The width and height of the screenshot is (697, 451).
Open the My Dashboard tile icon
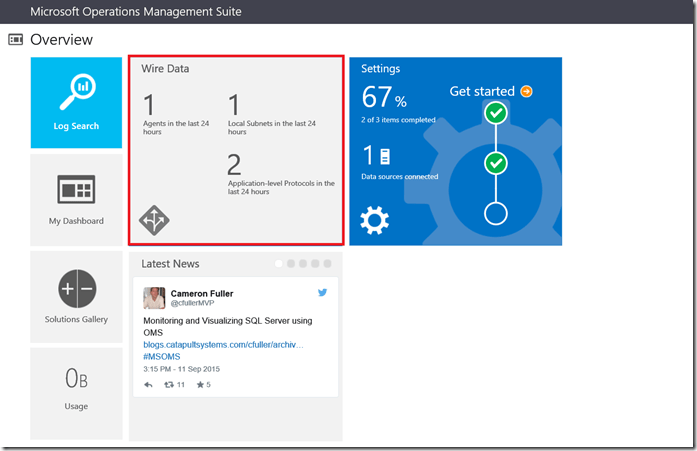coord(76,189)
